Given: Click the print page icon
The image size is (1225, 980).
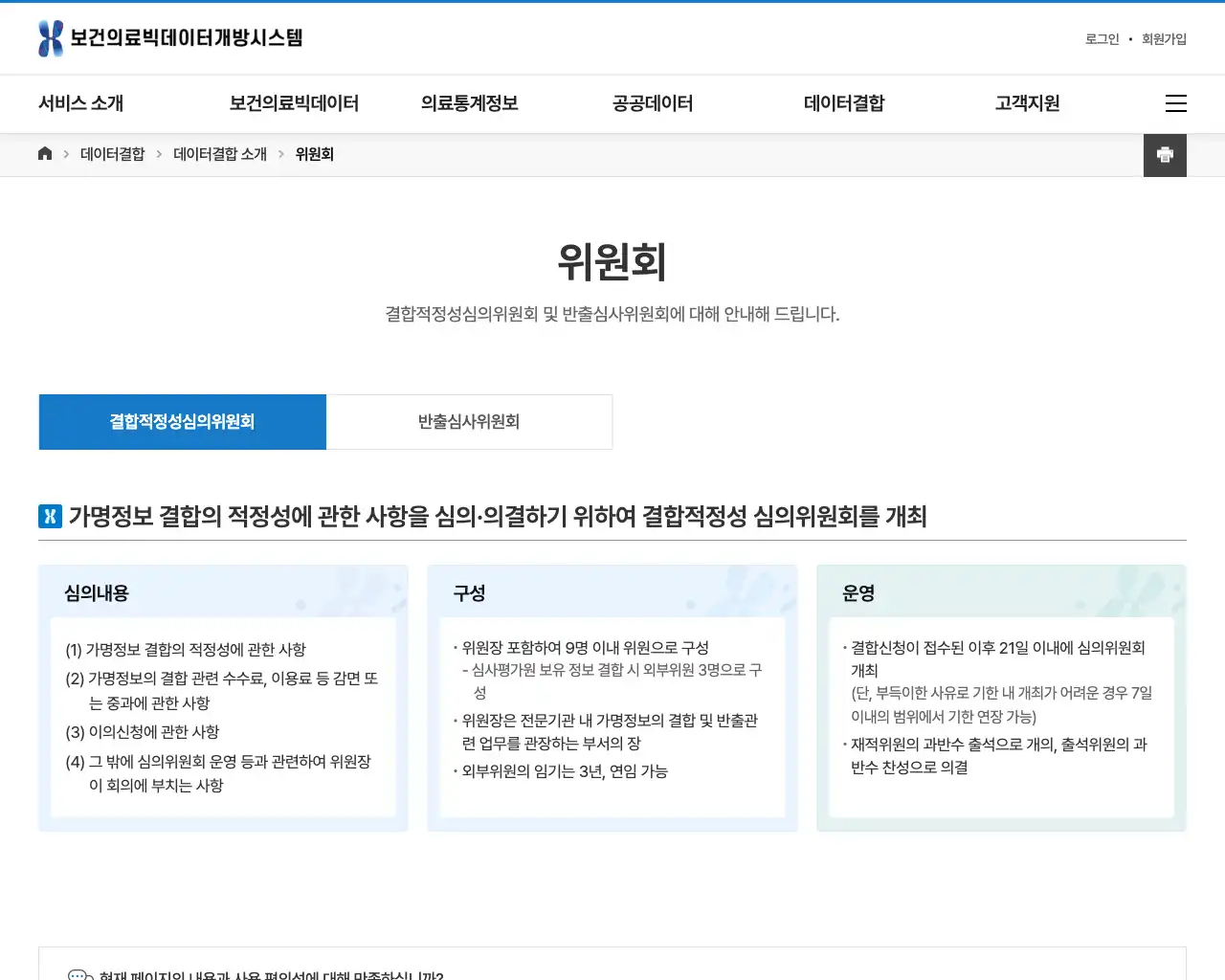Looking at the screenshot, I should tap(1165, 155).
